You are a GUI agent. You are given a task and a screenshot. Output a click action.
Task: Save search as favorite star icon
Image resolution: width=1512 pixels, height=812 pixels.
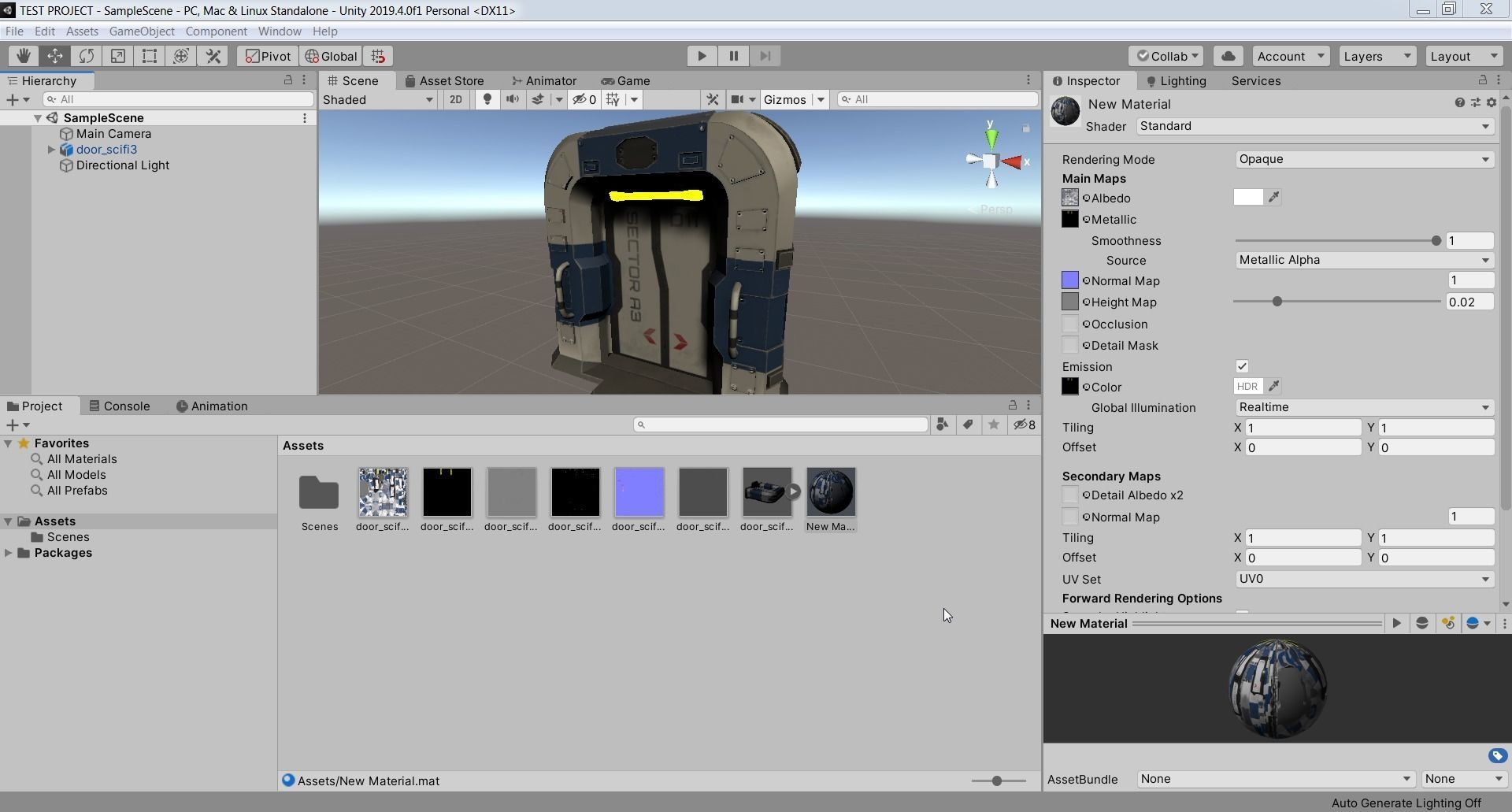[x=994, y=425]
